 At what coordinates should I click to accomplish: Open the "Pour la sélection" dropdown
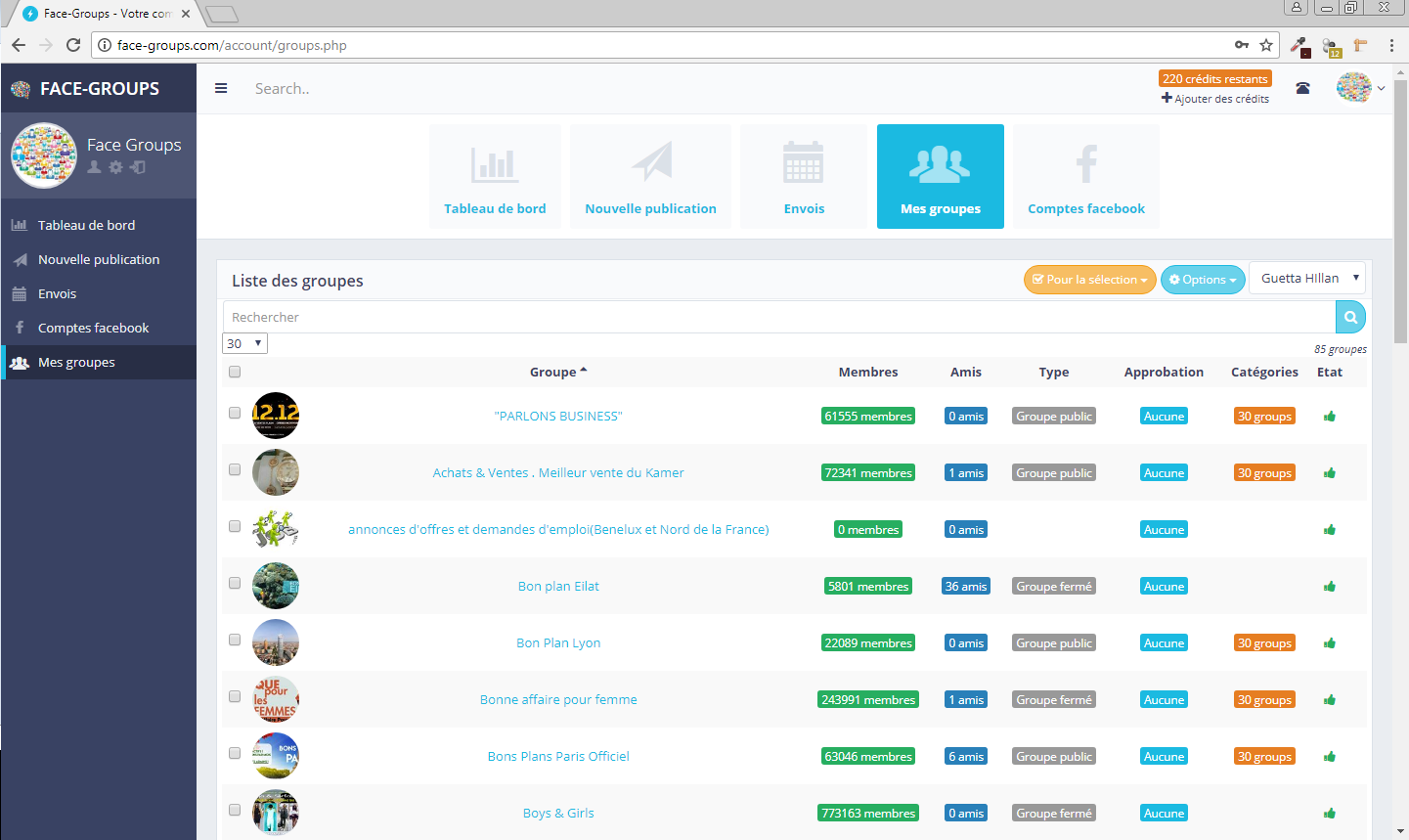(1089, 280)
